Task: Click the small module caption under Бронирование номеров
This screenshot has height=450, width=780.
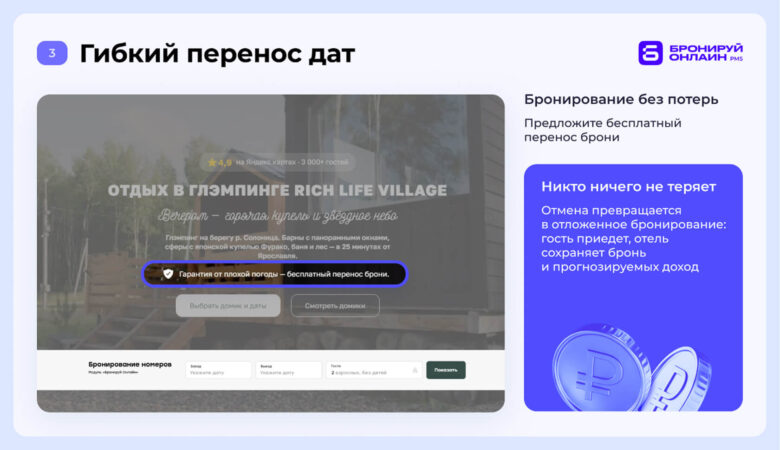Action: click(x=113, y=372)
